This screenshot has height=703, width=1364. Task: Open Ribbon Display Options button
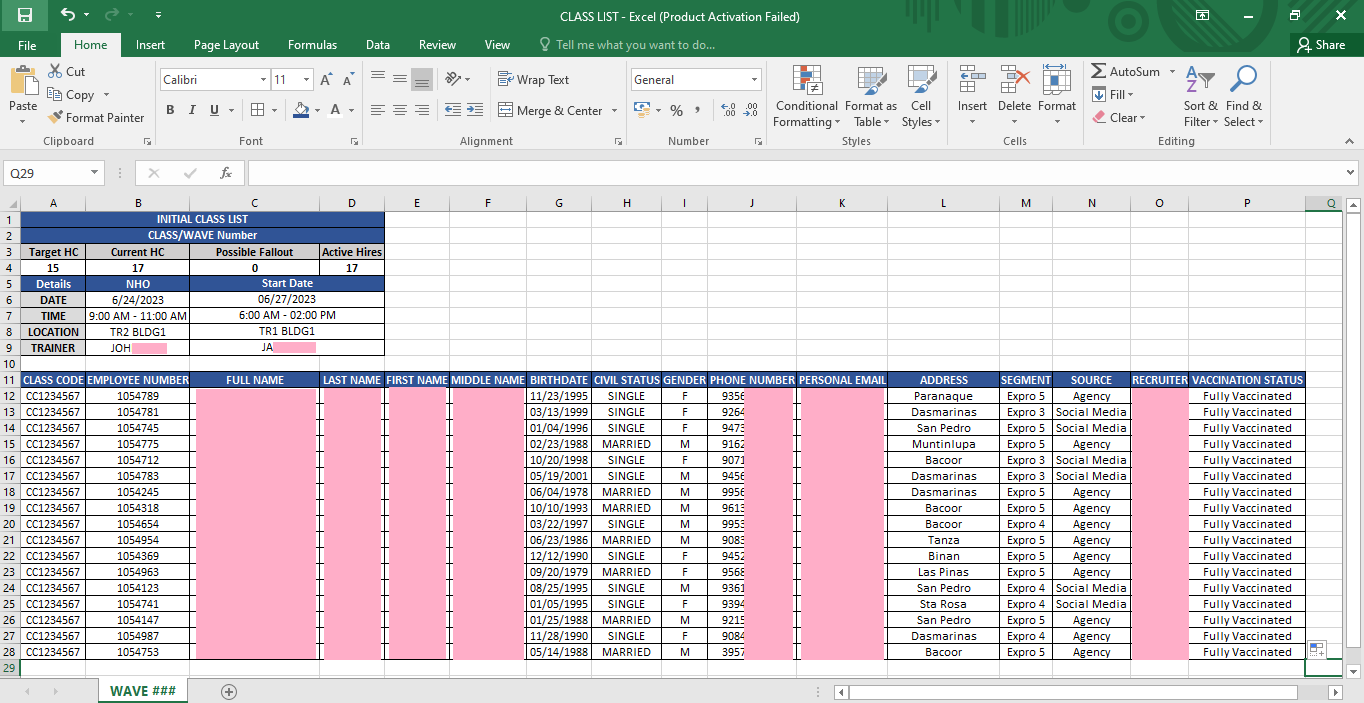[x=1202, y=15]
